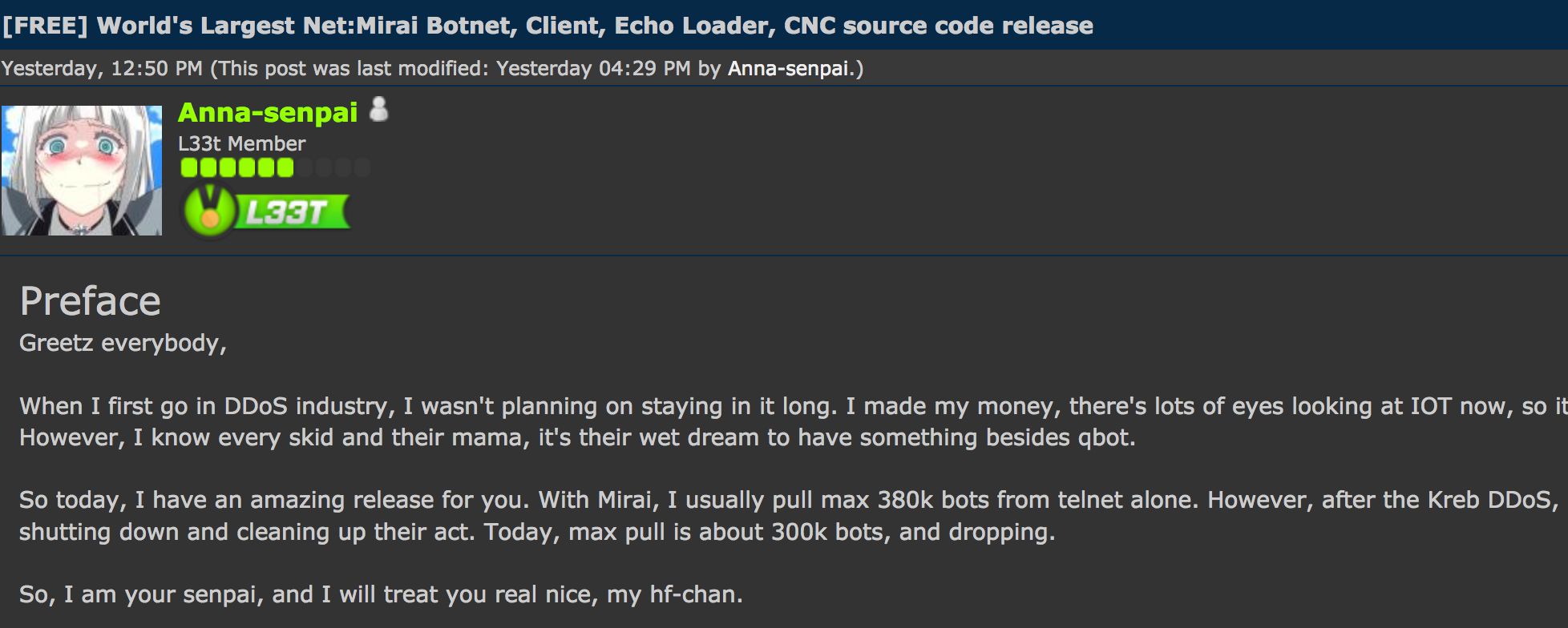Click the gray post info header bar

(x=1202, y=69)
